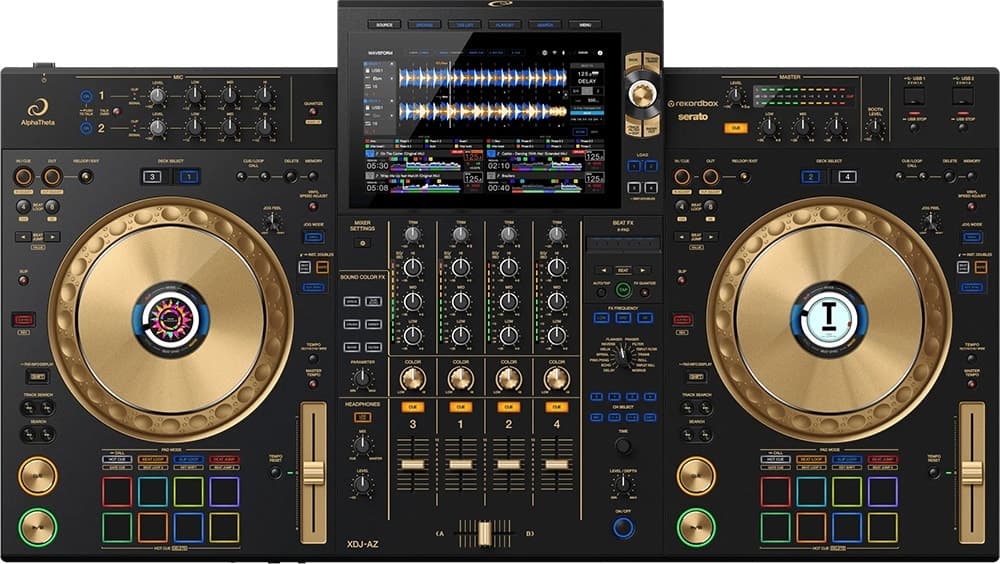Activate the FILTER sound color FX

point(374,347)
